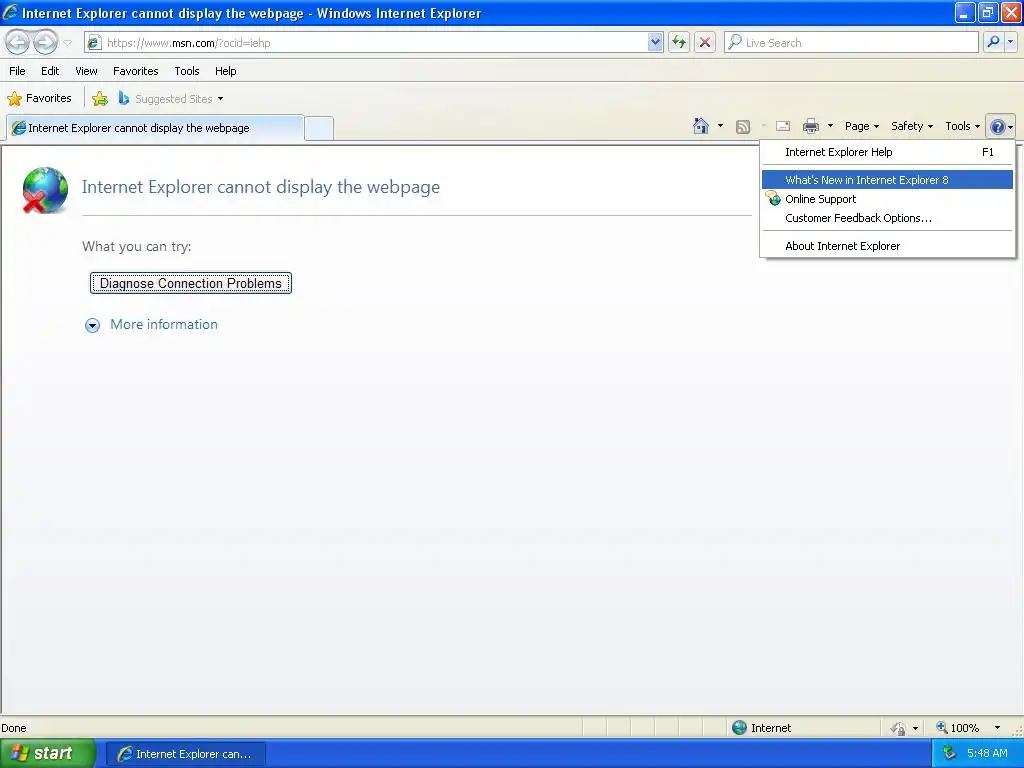Viewport: 1024px width, 768px height.
Task: Click the globe with red X error icon
Action: coord(45,190)
